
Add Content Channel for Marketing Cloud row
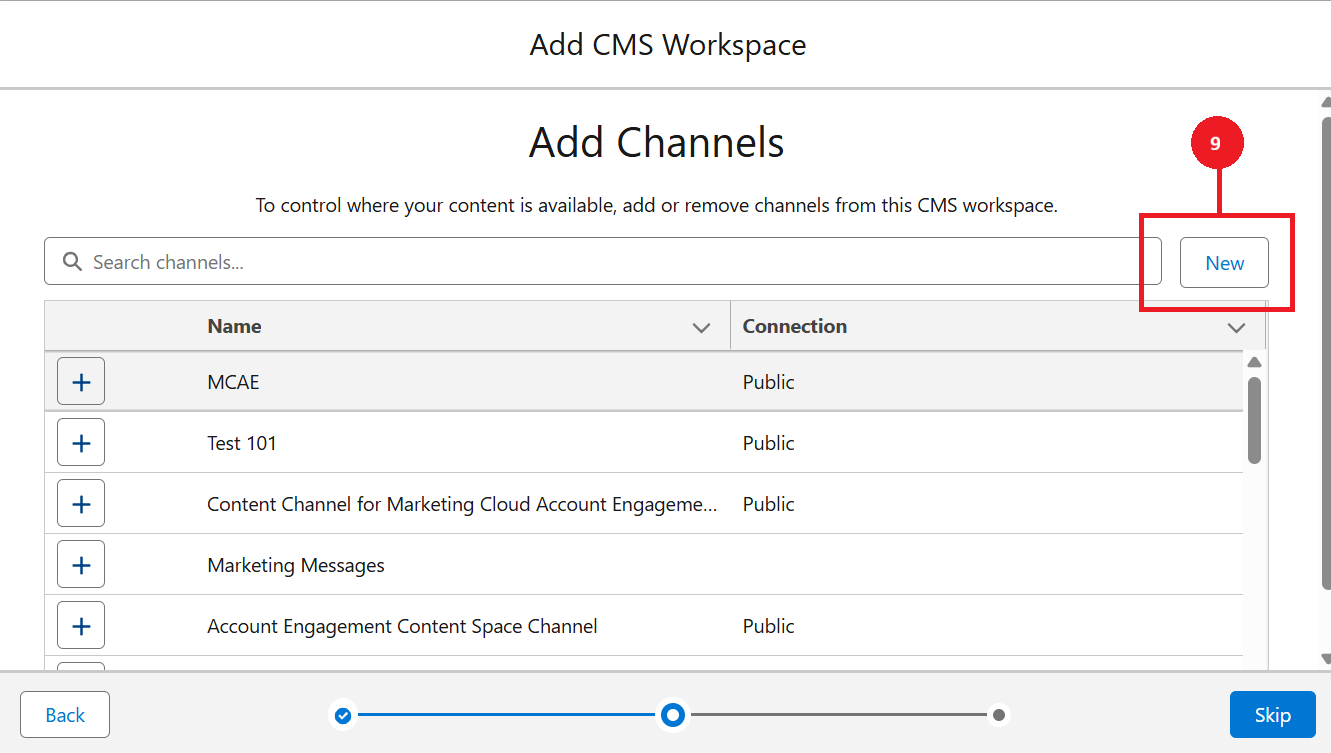[x=81, y=504]
